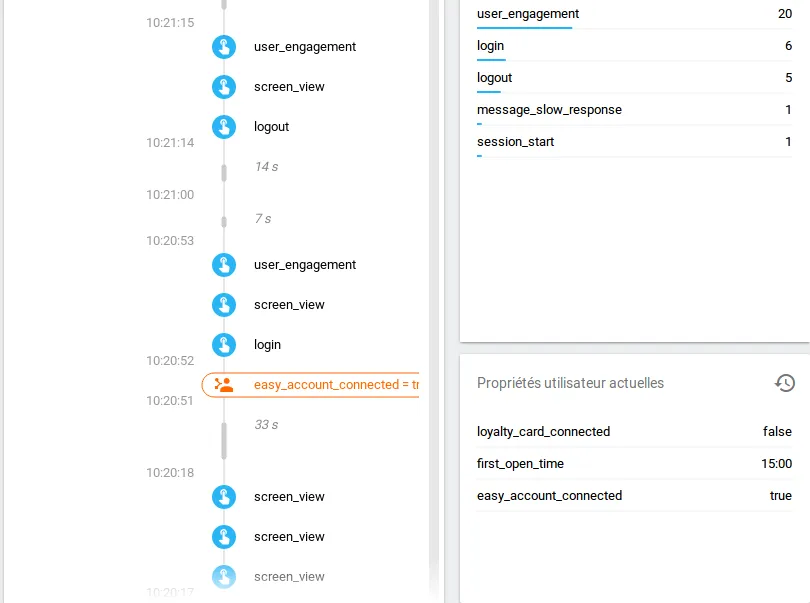Click the screen_view icon above login
The height and width of the screenshot is (603, 810).
pos(224,305)
